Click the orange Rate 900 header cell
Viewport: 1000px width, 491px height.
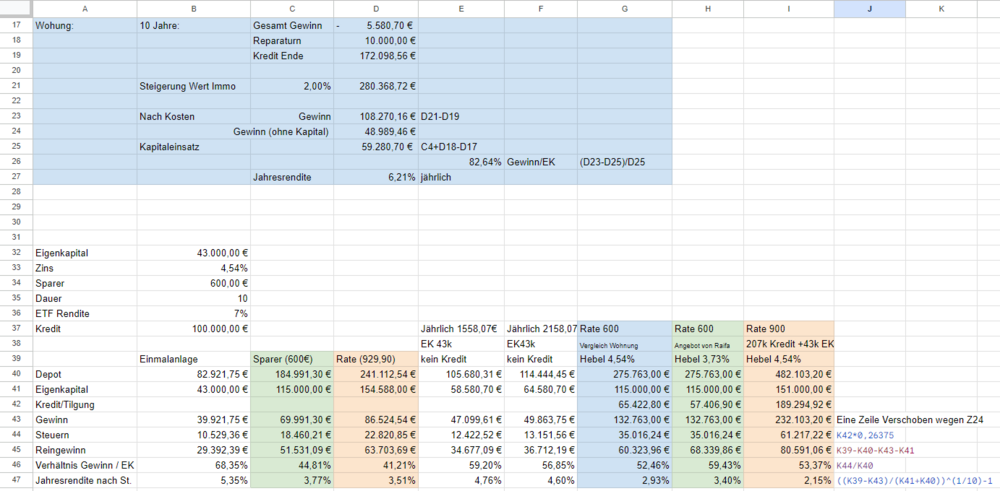[x=788, y=328]
